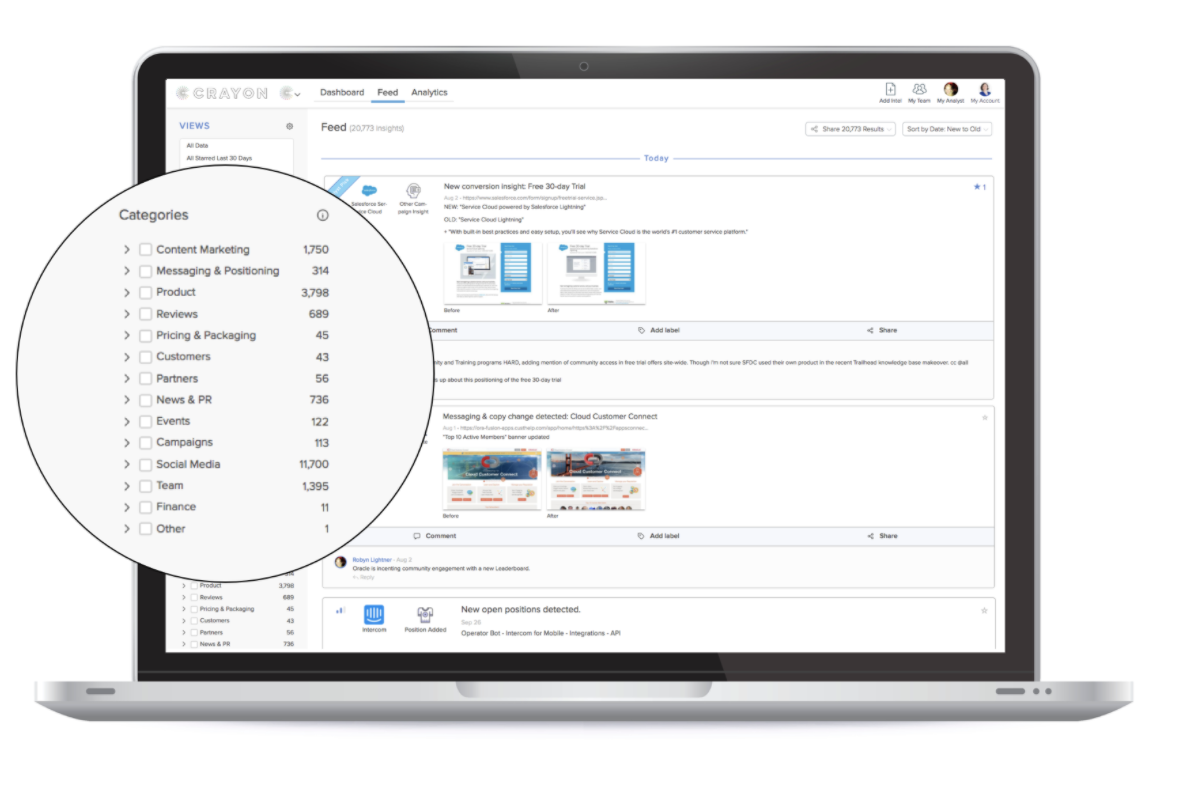The image size is (1178, 794).
Task: Select the All Data view
Action: tap(198, 146)
